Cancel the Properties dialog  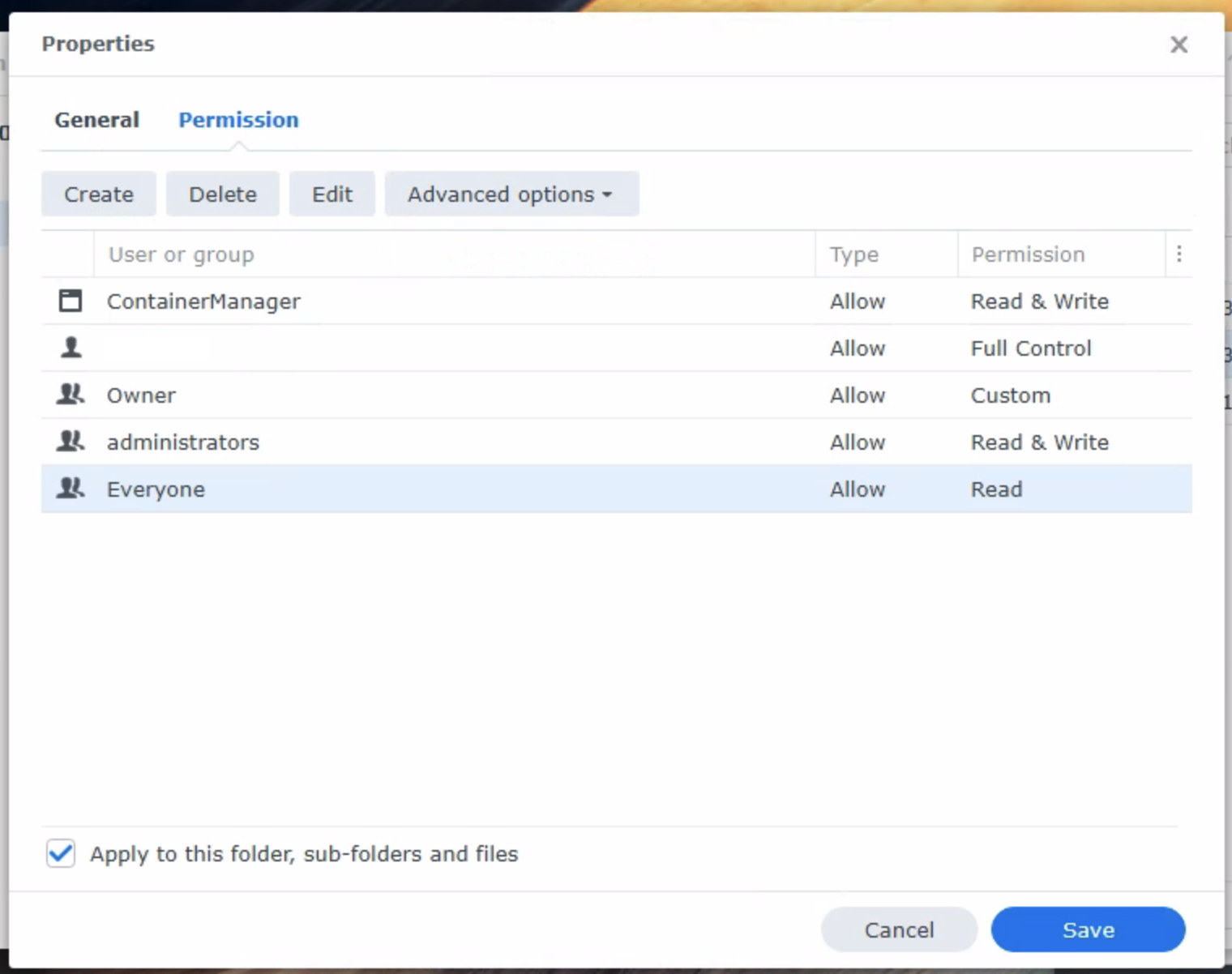point(899,929)
